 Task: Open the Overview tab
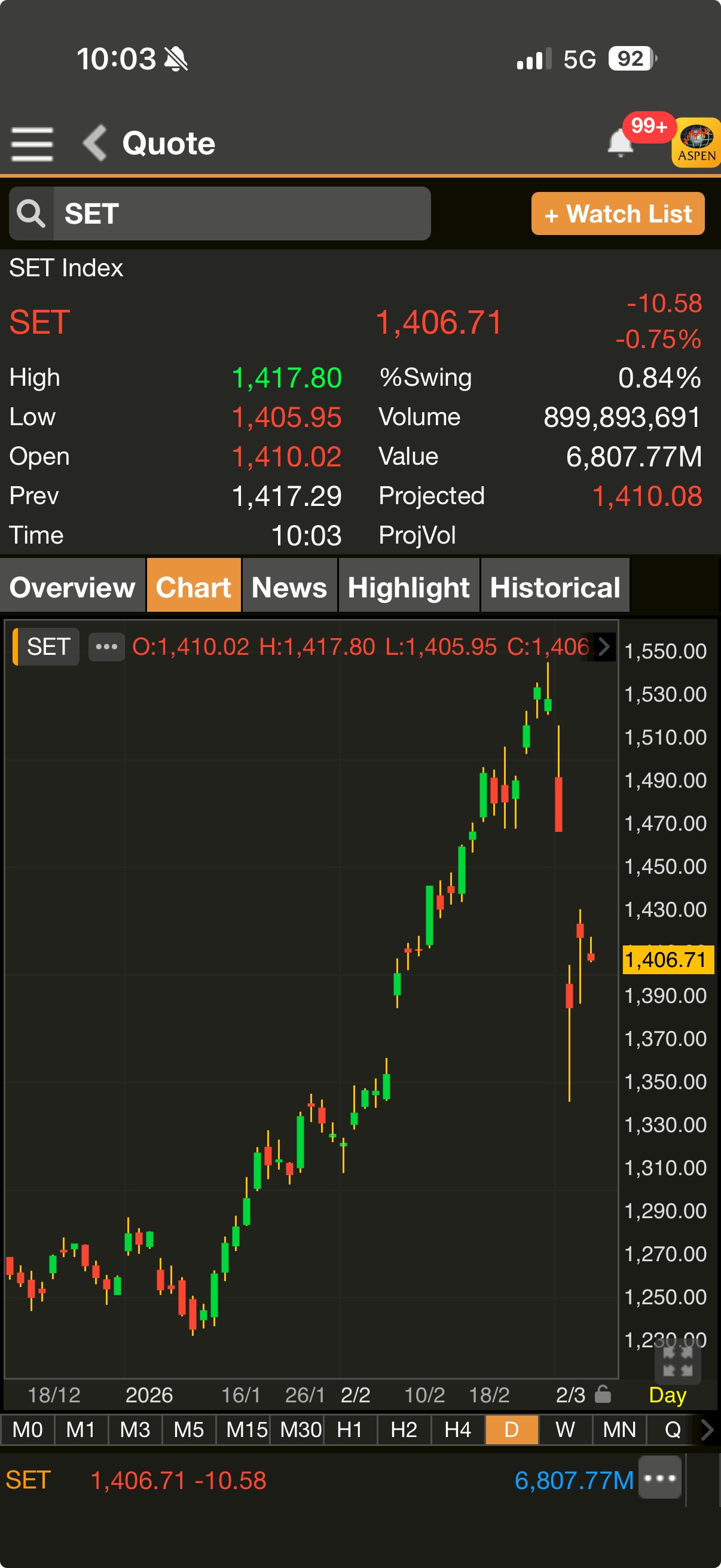72,587
